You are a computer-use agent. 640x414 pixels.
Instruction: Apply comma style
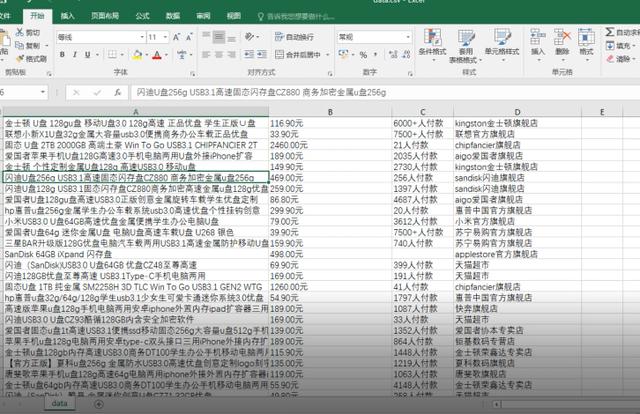pyautogui.click(x=375, y=55)
